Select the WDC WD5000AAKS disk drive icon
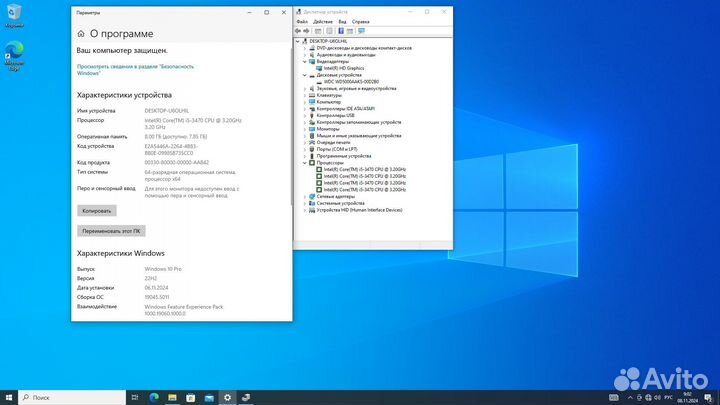This screenshot has width=720, height=405. click(x=319, y=82)
